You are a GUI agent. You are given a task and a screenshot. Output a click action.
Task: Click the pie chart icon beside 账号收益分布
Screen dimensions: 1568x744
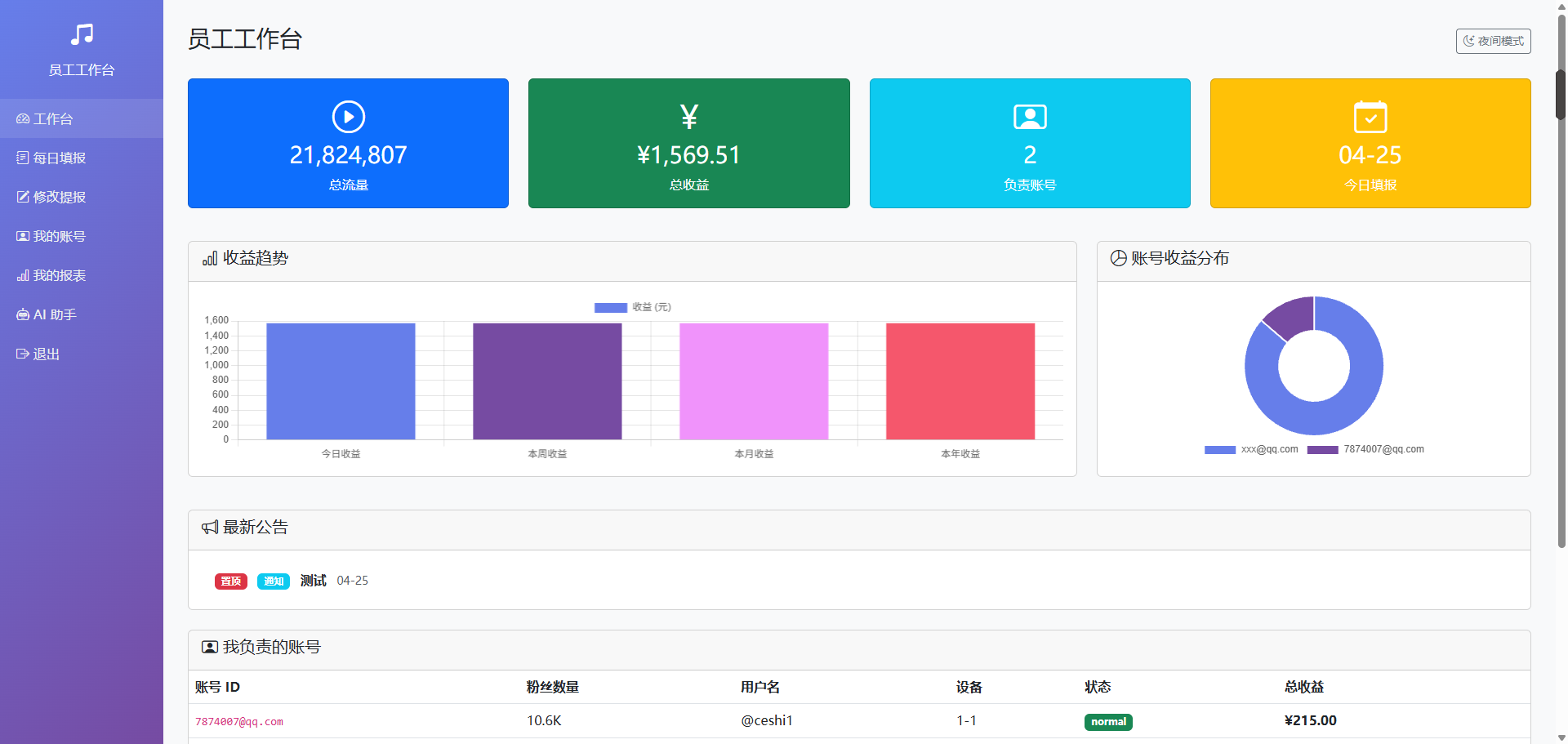coord(1118,259)
